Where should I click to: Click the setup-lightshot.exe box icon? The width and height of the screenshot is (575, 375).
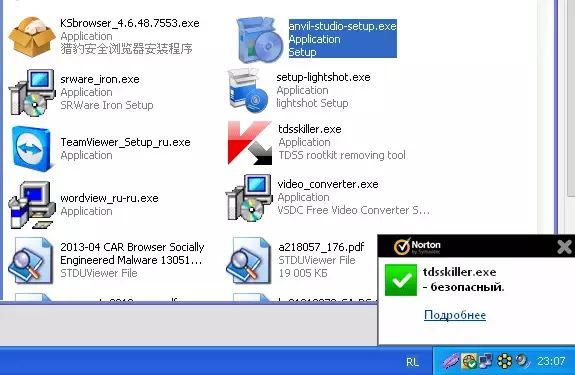coord(248,91)
